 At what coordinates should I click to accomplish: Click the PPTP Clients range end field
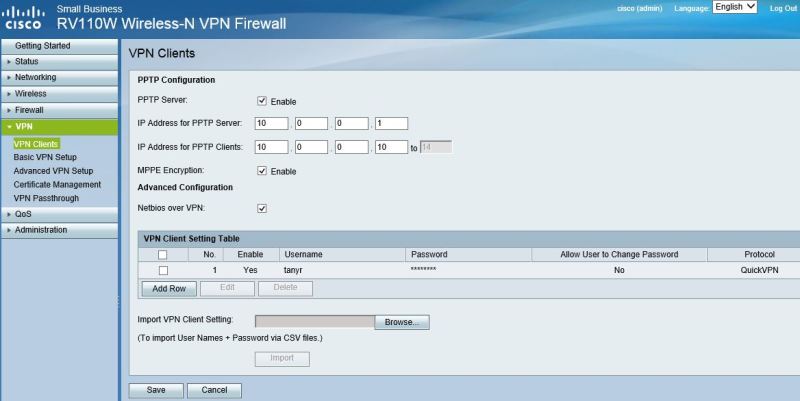[x=436, y=147]
